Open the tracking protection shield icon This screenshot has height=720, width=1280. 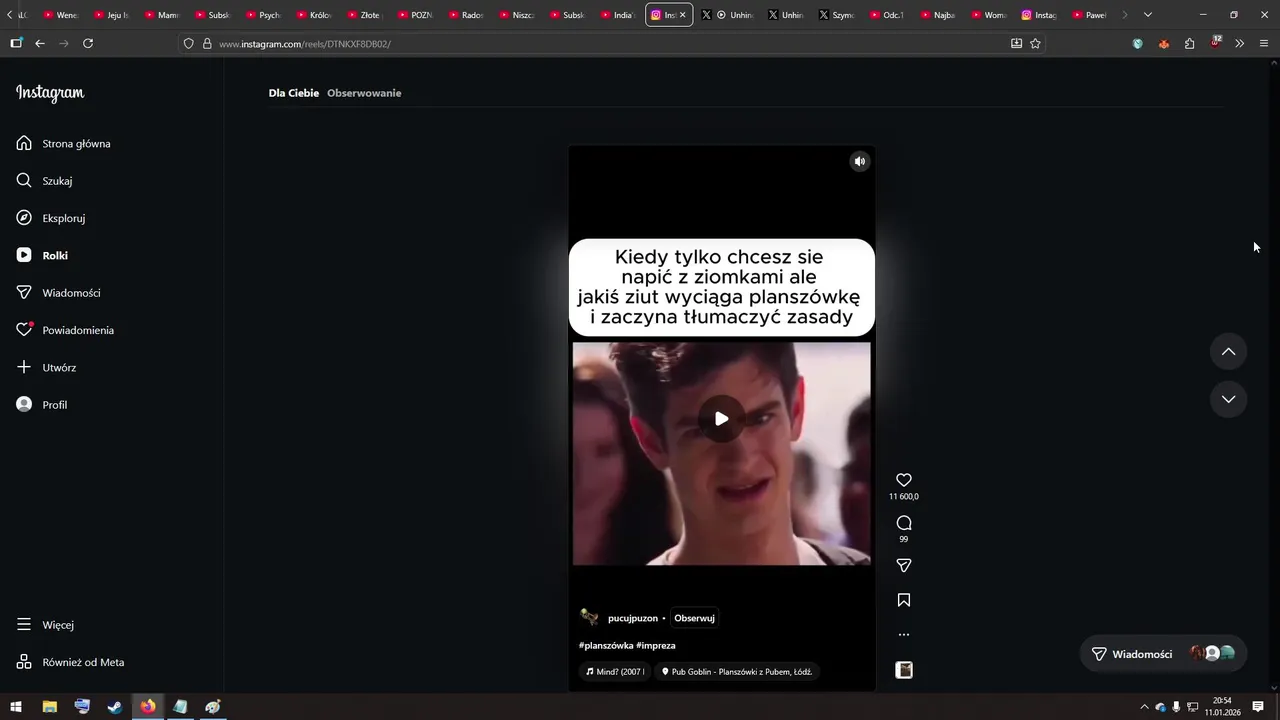[x=188, y=43]
